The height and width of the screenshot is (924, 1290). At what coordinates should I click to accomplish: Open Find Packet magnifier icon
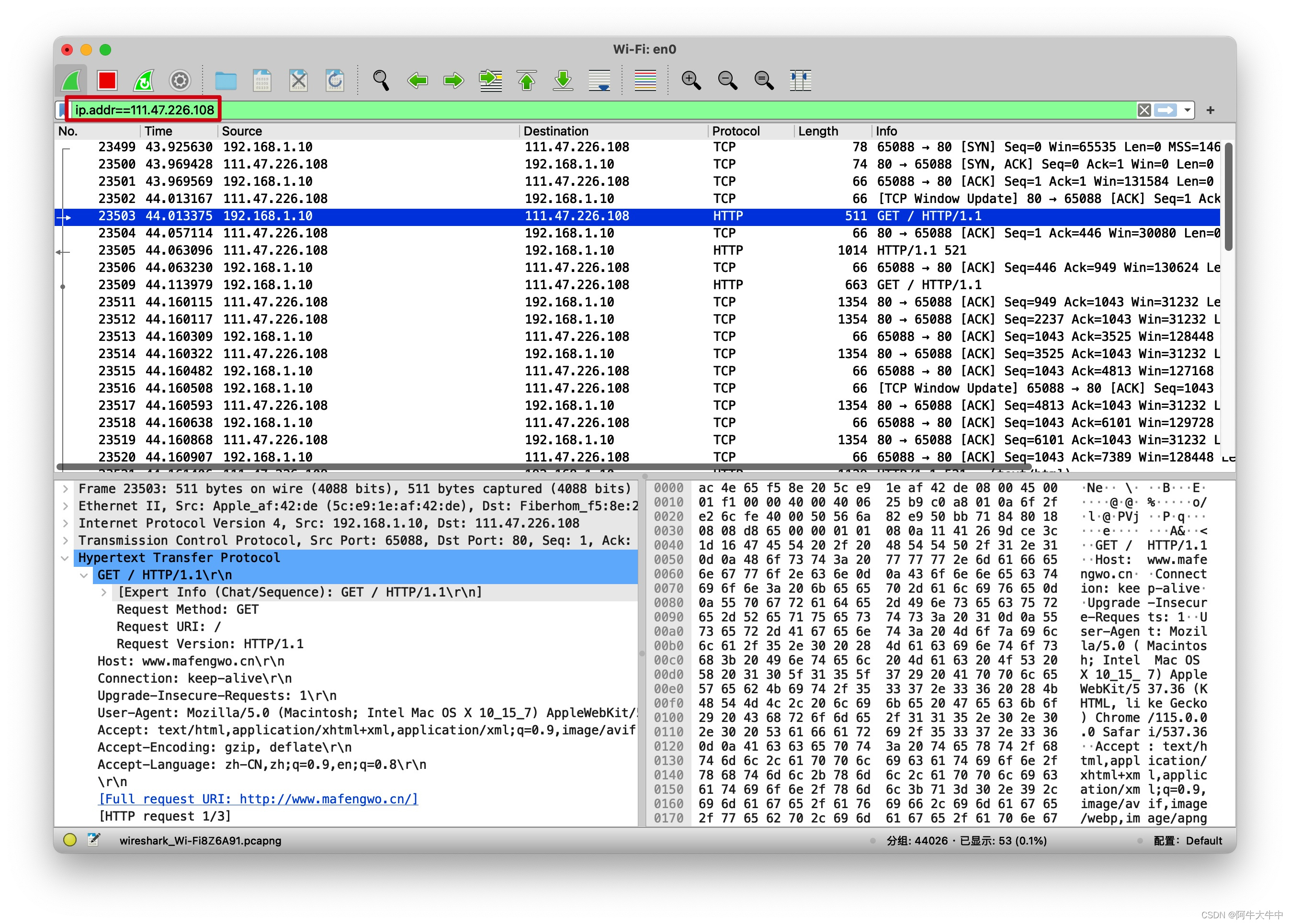pos(381,80)
